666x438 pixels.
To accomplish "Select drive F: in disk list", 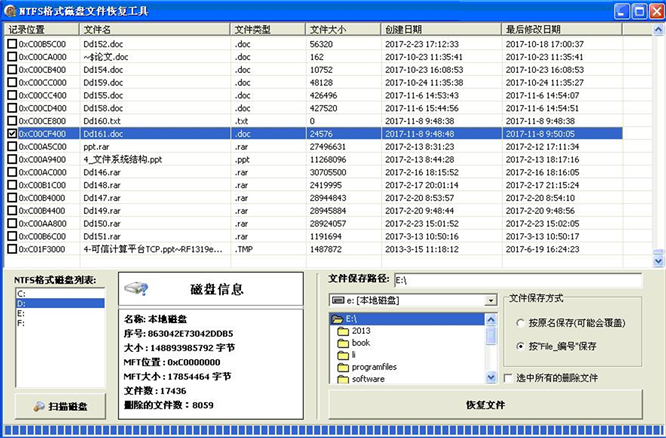I will click(x=22, y=323).
